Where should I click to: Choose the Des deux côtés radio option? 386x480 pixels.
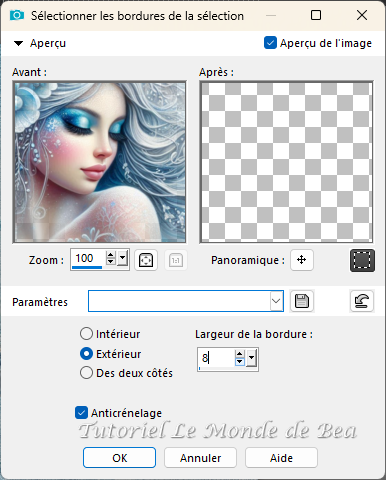(86, 373)
